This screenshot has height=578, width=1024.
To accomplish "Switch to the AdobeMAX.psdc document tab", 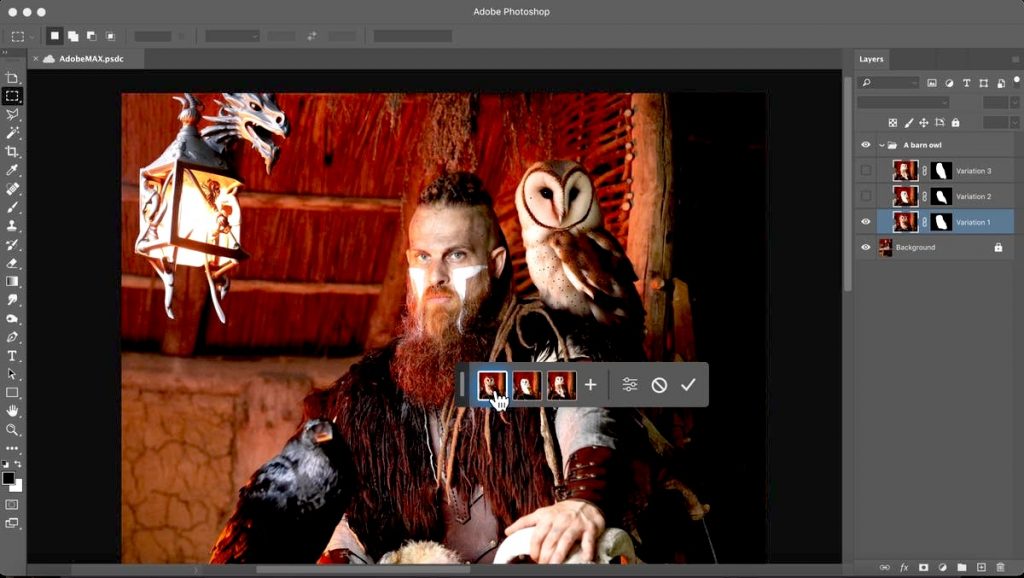I will pos(90,59).
